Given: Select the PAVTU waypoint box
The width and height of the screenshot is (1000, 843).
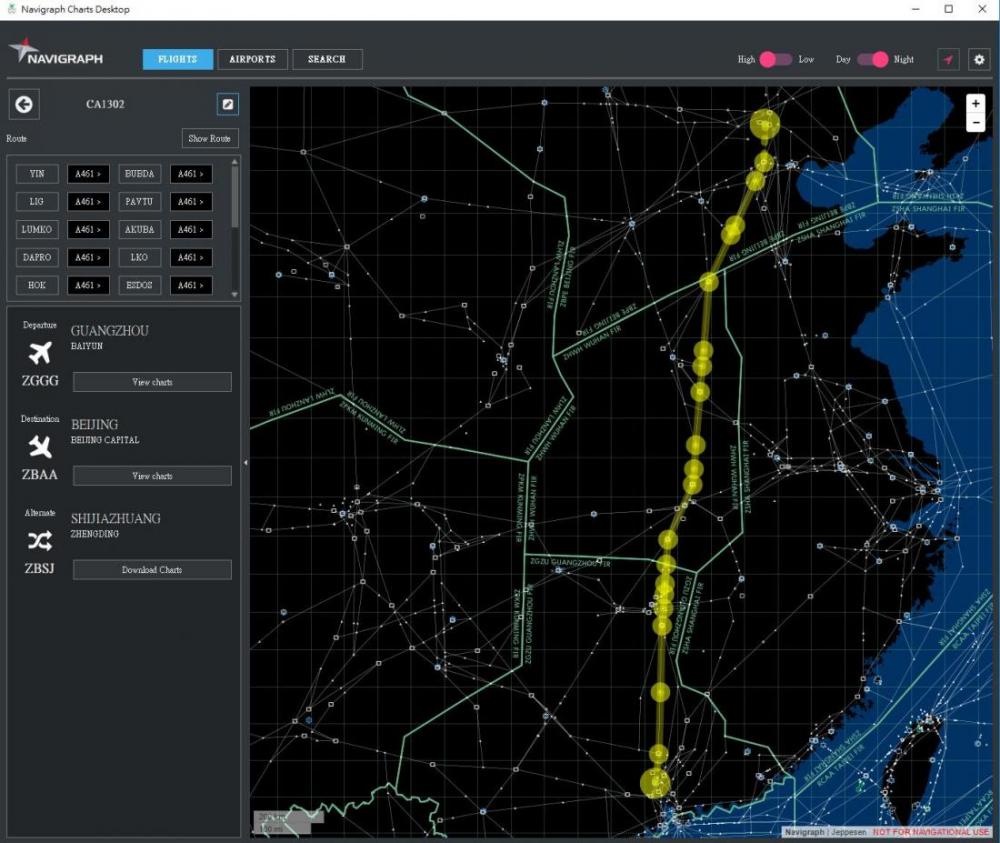Looking at the screenshot, I should pos(140,202).
